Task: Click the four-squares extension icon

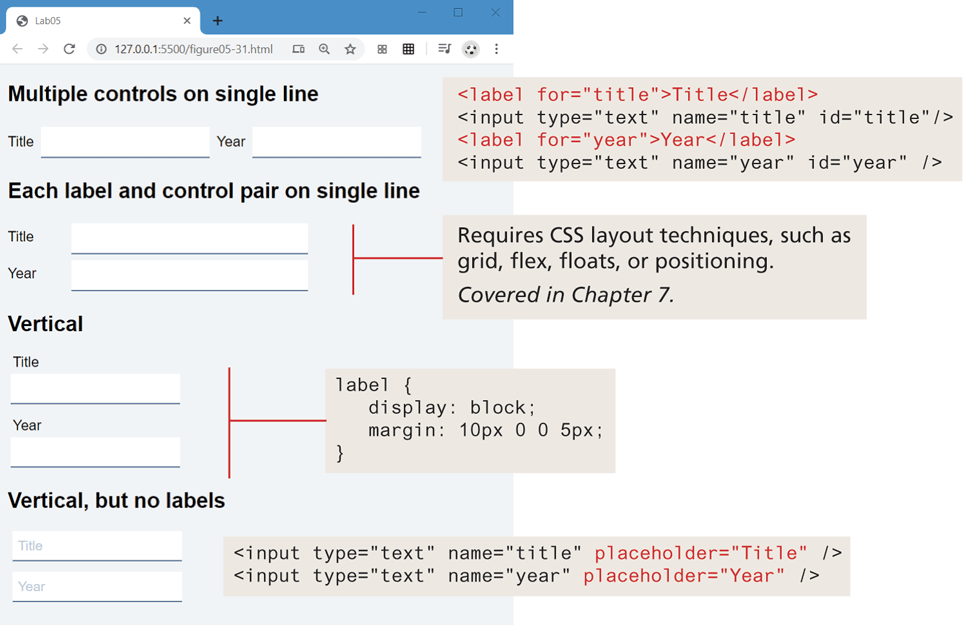Action: 382,49
